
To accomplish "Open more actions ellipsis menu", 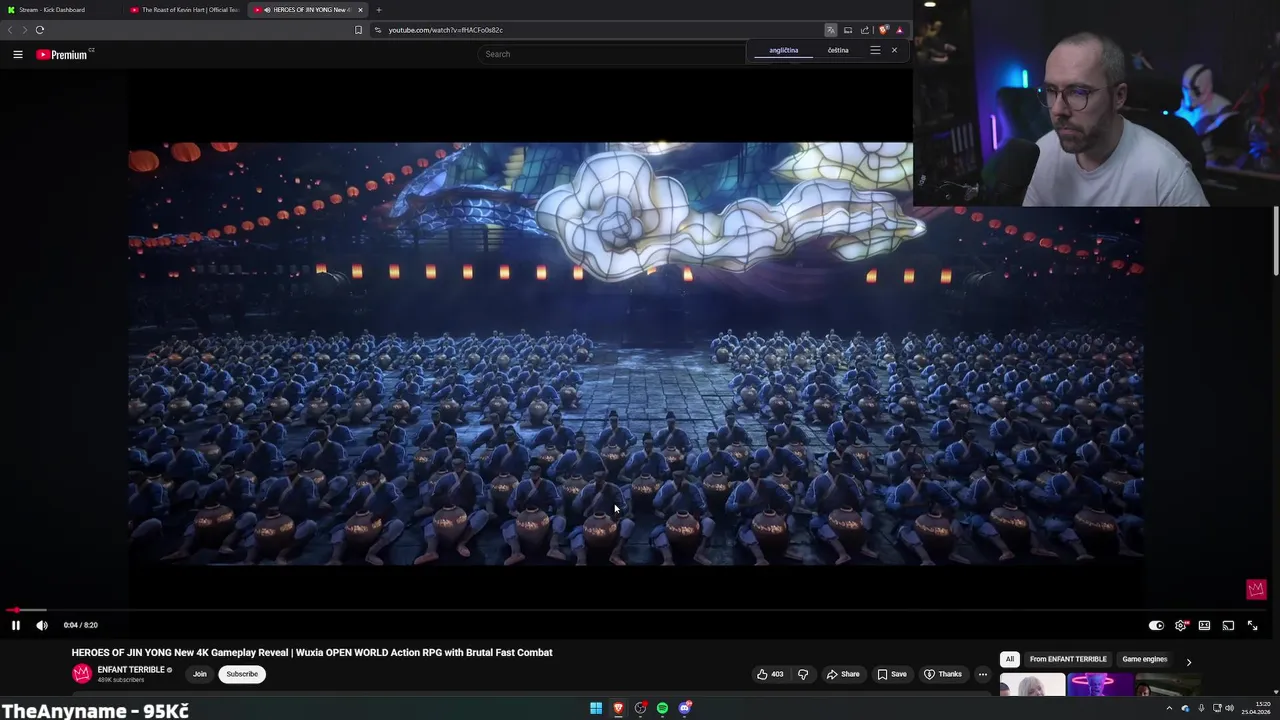I will 983,674.
